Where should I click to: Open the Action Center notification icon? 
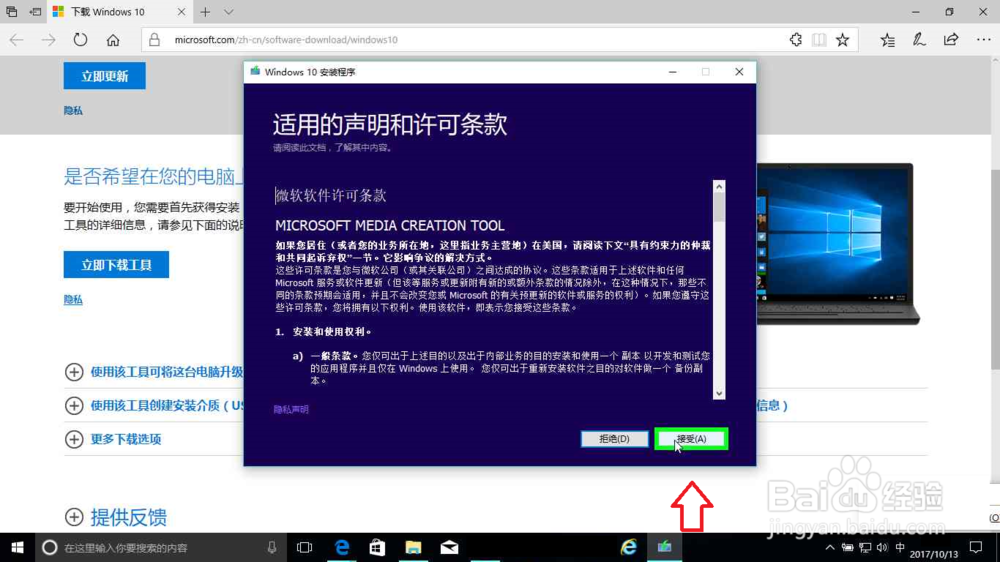pyautogui.click(x=976, y=547)
